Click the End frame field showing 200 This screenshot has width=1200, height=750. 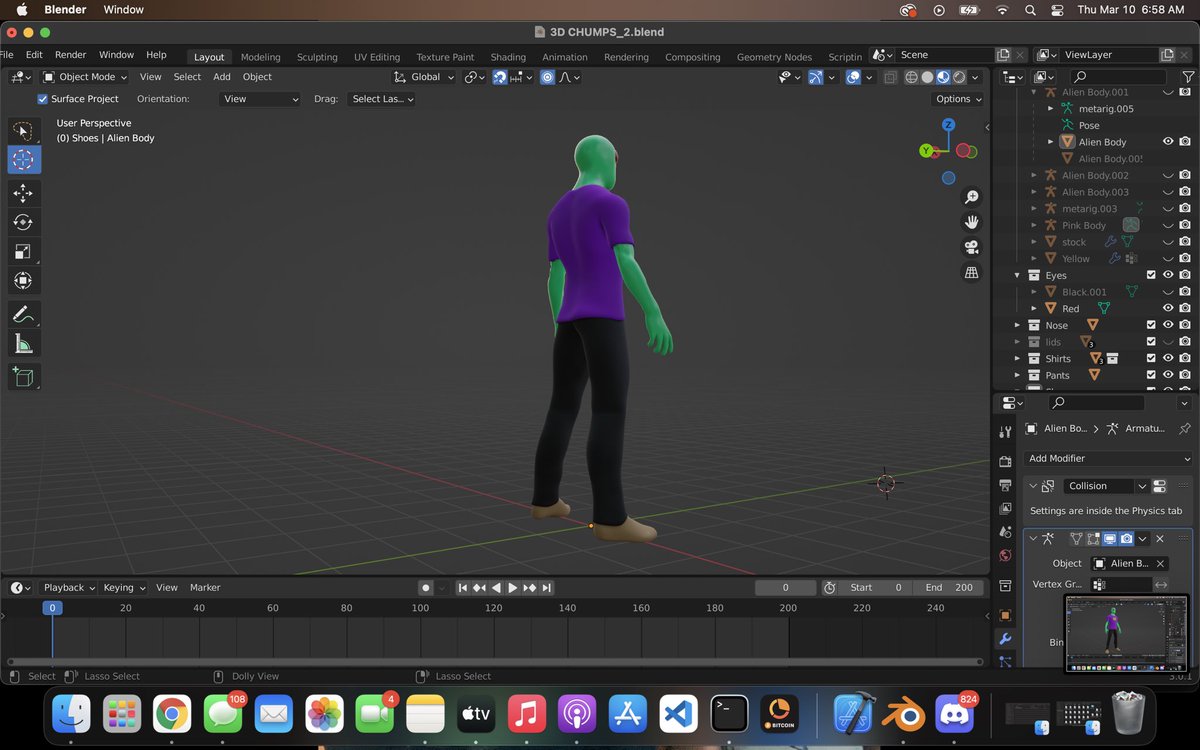949,588
